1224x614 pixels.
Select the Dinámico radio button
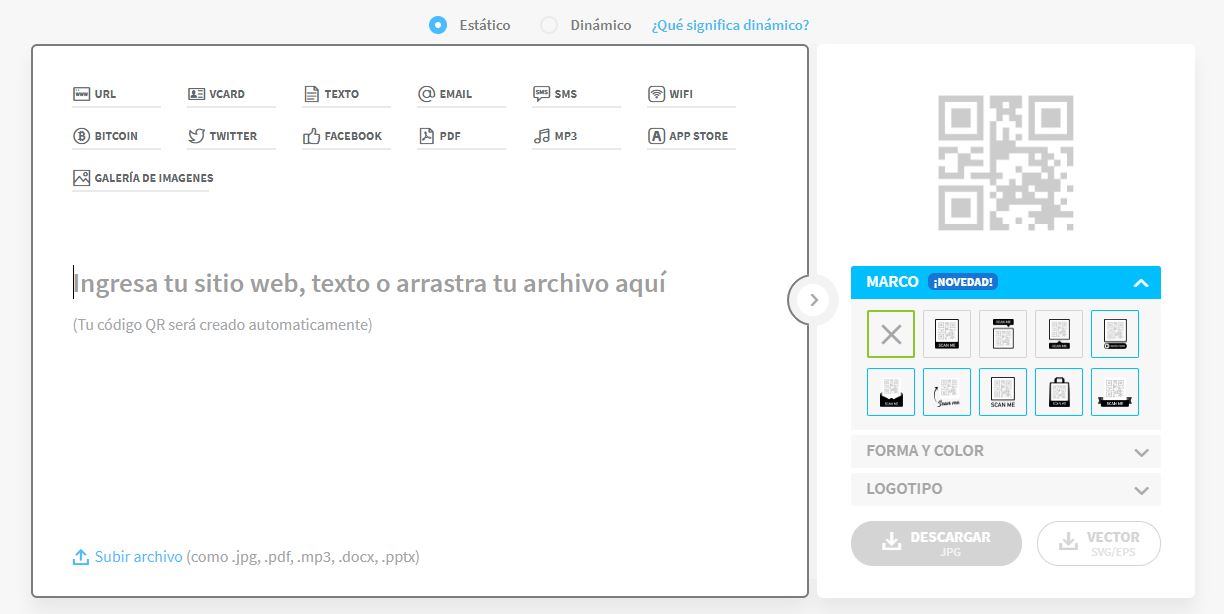click(x=549, y=25)
